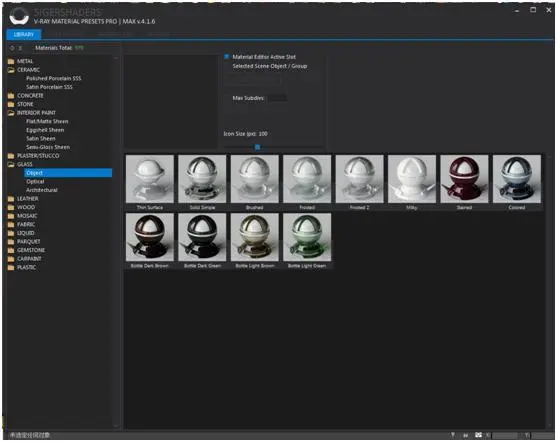Click the Icon Size (px) label
The height and width of the screenshot is (442, 557).
click(x=245, y=134)
